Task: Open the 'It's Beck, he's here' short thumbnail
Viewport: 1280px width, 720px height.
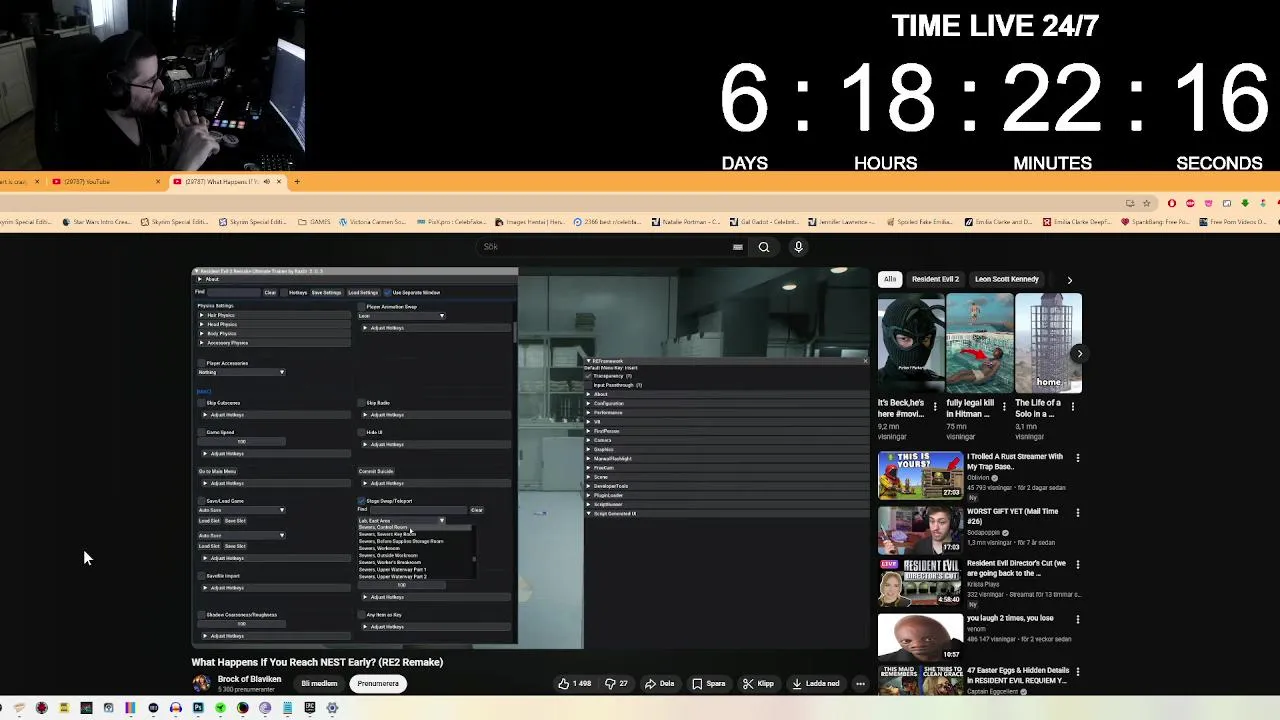Action: [911, 344]
